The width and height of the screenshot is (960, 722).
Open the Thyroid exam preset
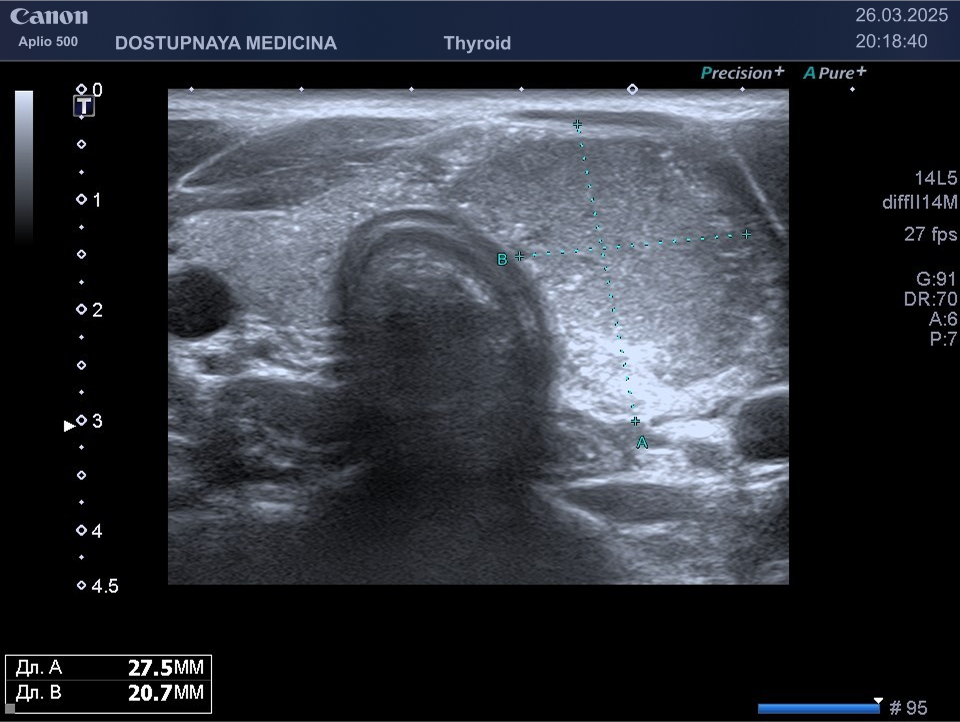477,43
